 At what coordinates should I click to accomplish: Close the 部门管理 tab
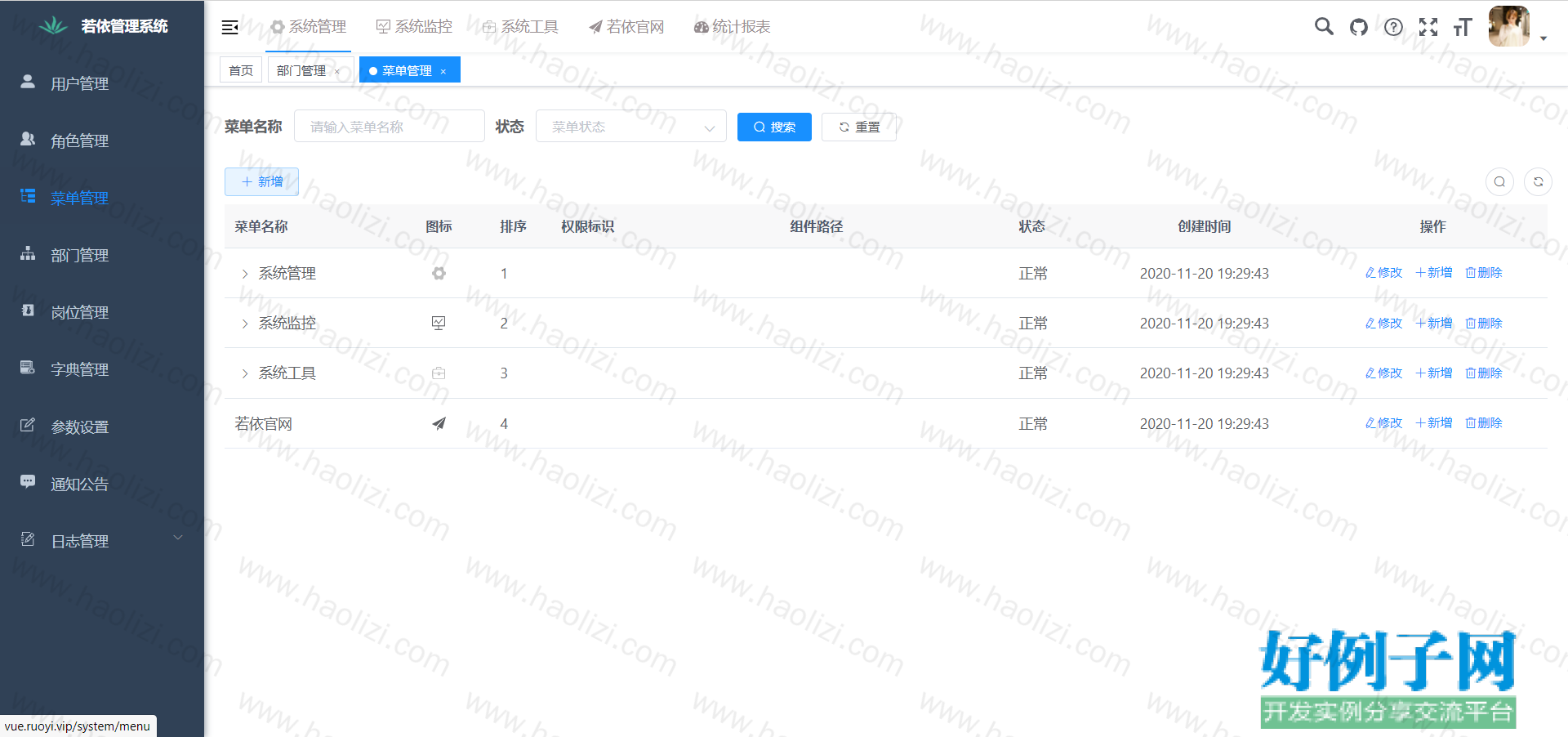tap(337, 72)
